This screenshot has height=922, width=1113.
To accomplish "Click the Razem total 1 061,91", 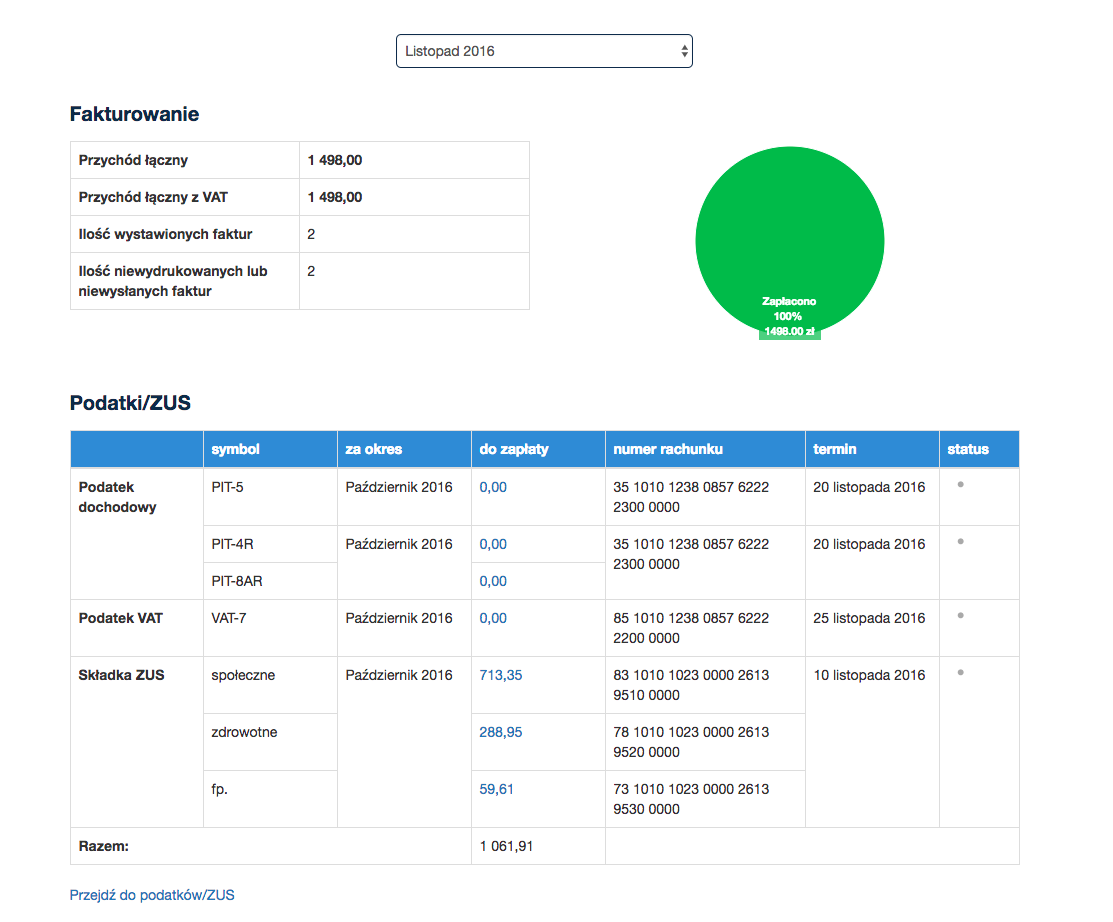I will pos(506,846).
